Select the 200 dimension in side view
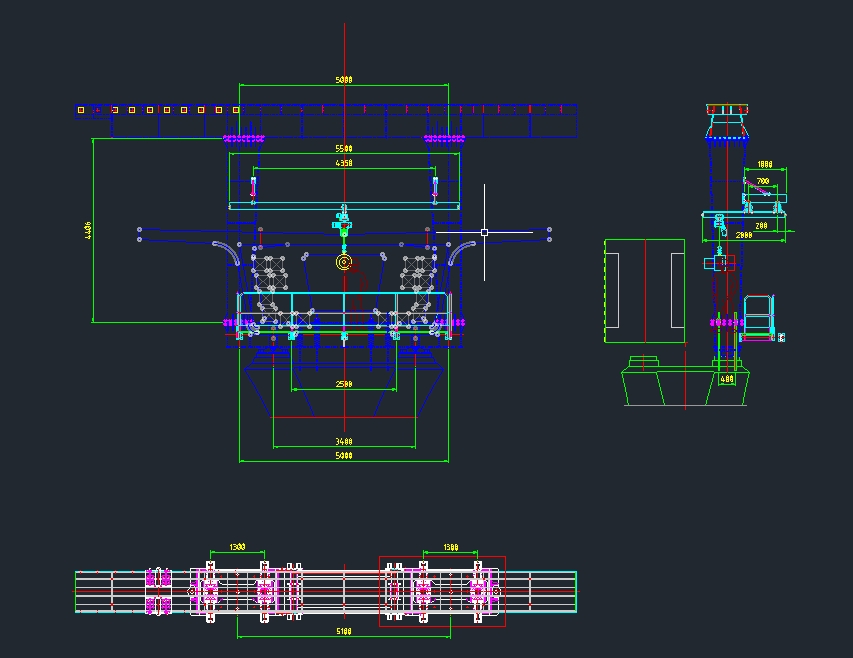 pos(762,226)
